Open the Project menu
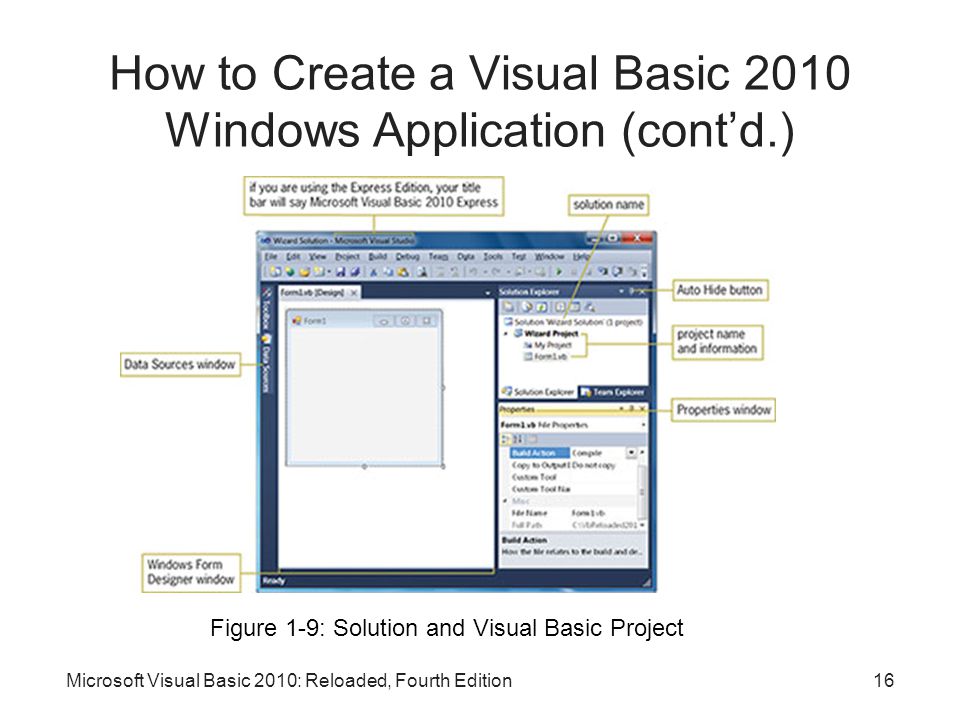The width and height of the screenshot is (960, 720). [347, 257]
